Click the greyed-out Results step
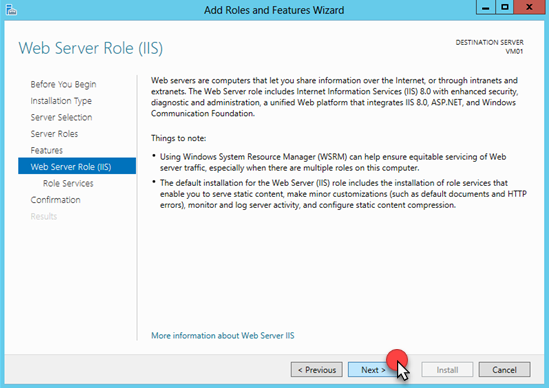This screenshot has width=549, height=388. [x=44, y=216]
